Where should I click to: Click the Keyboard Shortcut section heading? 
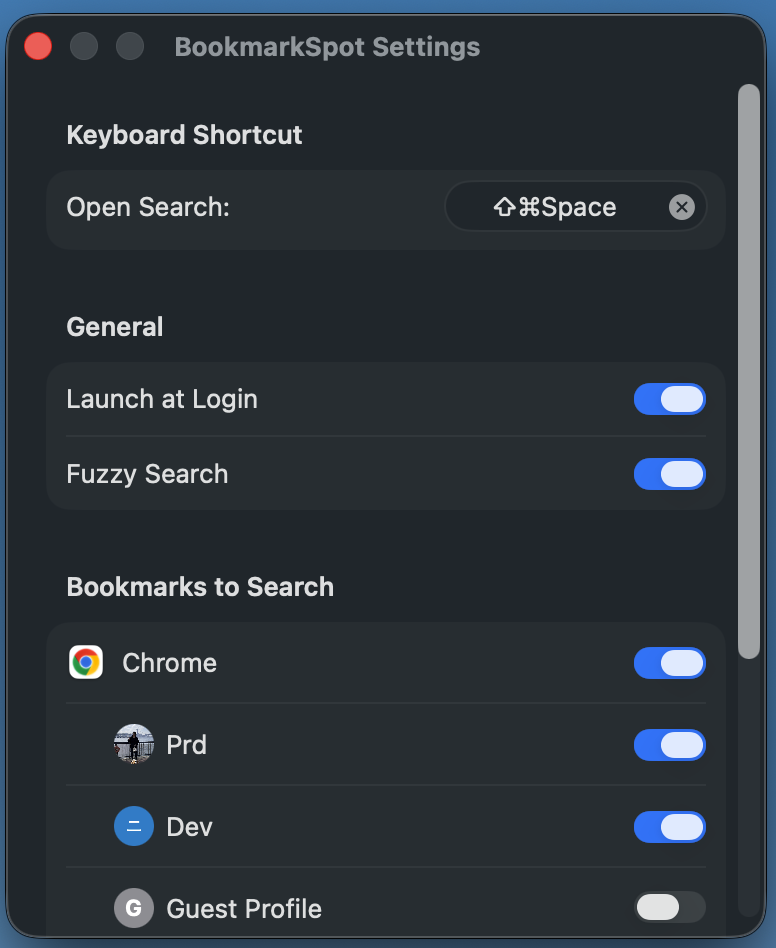[184, 135]
